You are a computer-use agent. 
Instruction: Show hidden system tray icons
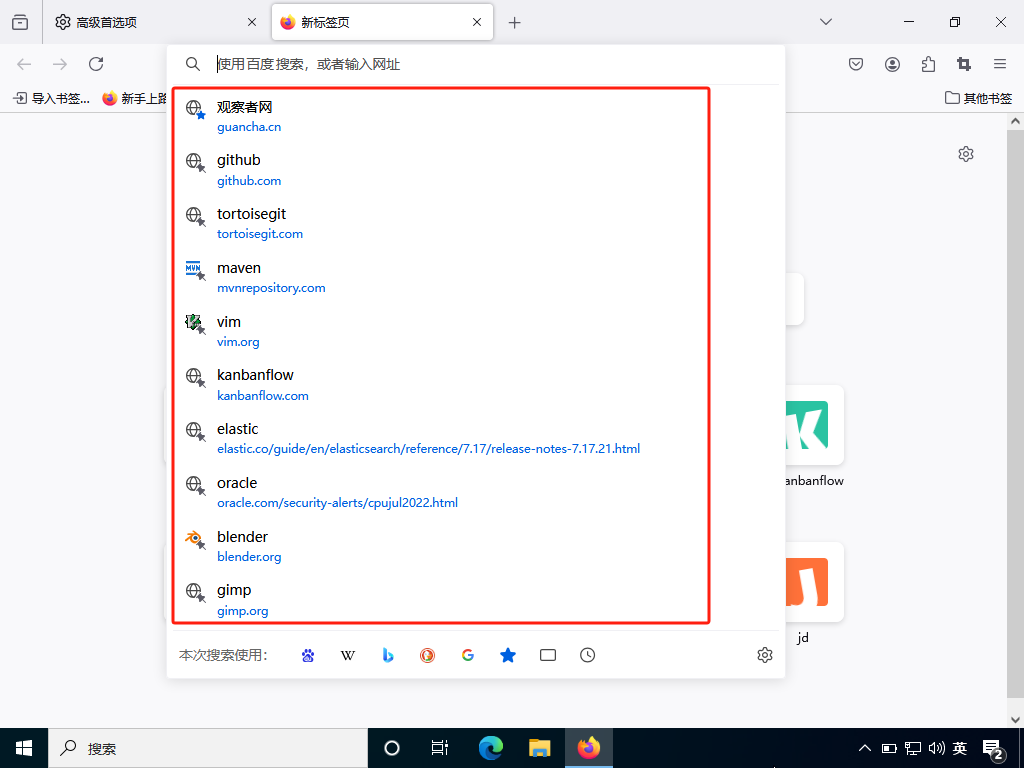(x=865, y=748)
